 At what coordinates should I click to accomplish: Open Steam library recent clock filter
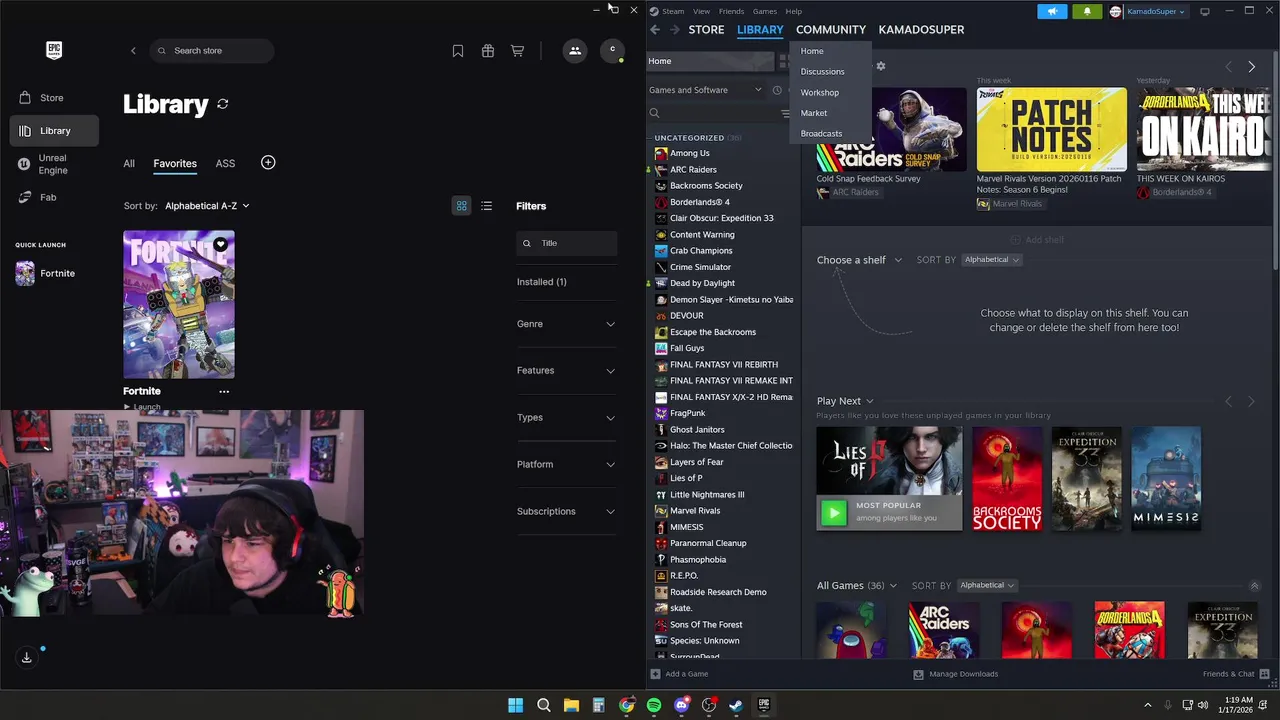coord(777,90)
